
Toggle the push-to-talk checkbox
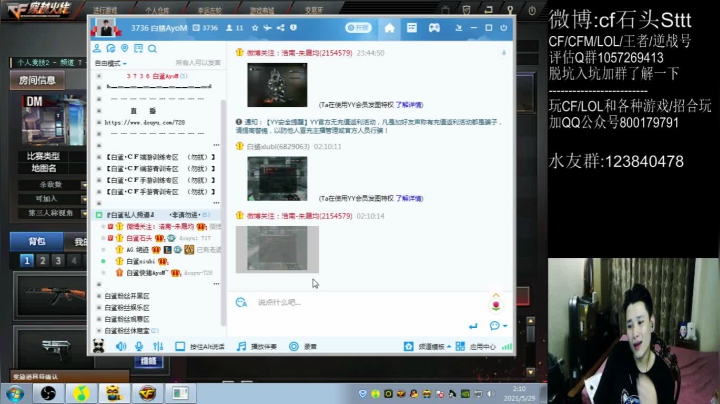(180, 346)
